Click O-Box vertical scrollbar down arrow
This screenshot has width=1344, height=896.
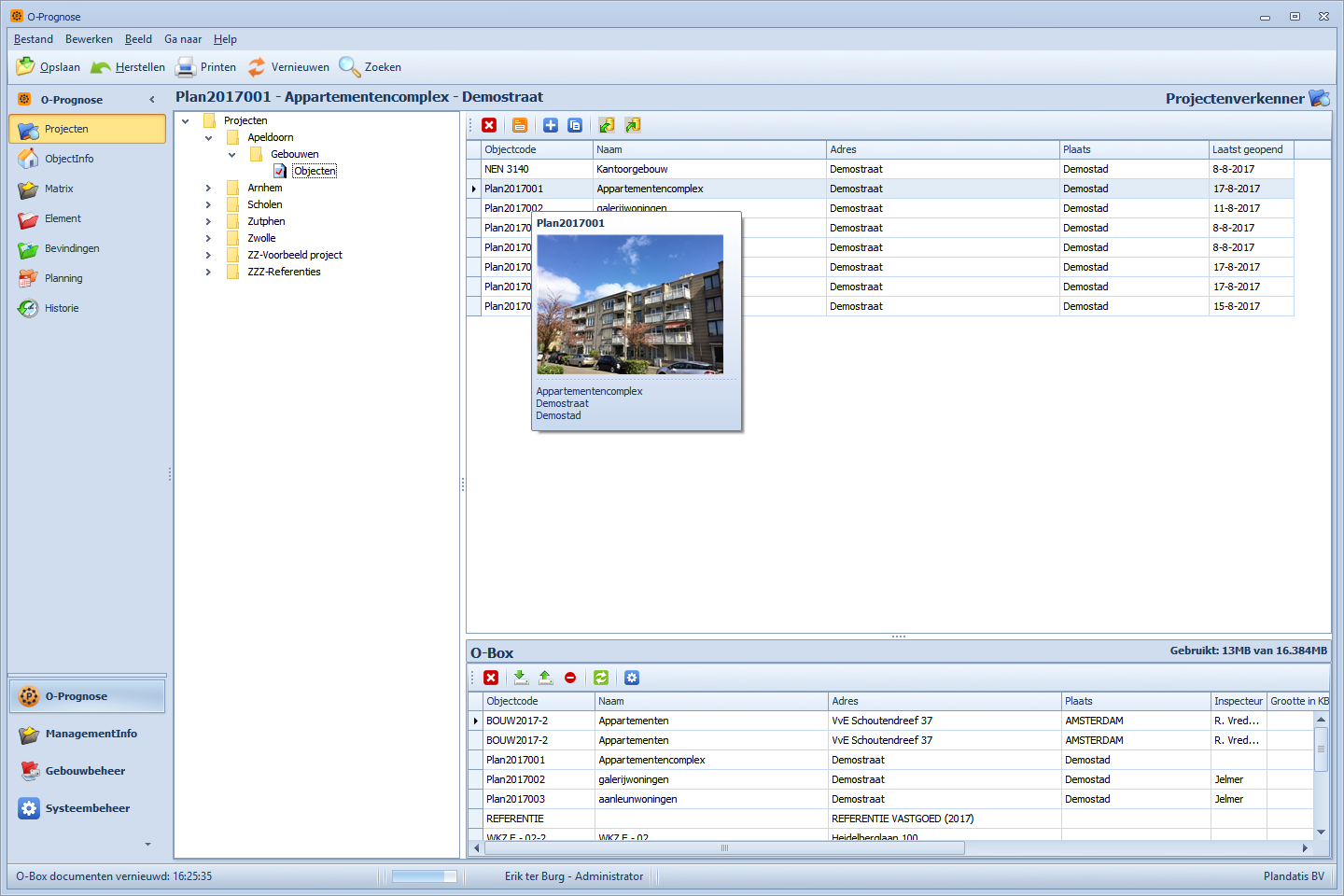coord(1321,832)
